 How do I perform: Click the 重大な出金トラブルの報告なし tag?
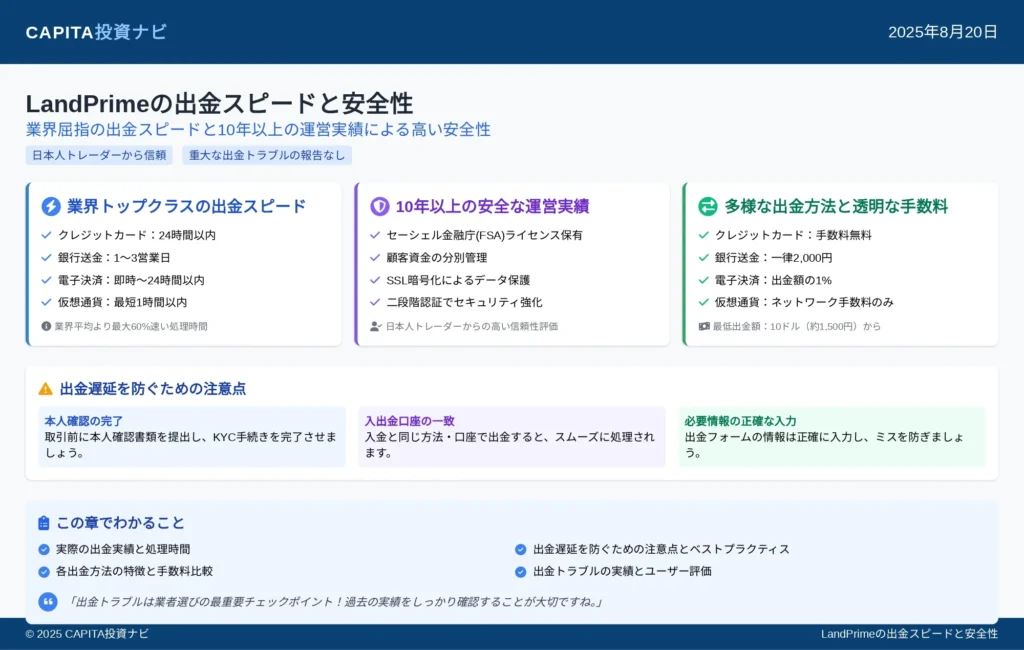tap(267, 155)
